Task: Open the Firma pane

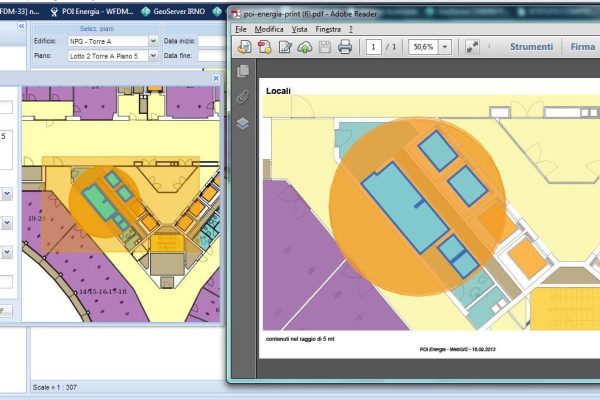Action: click(x=583, y=47)
